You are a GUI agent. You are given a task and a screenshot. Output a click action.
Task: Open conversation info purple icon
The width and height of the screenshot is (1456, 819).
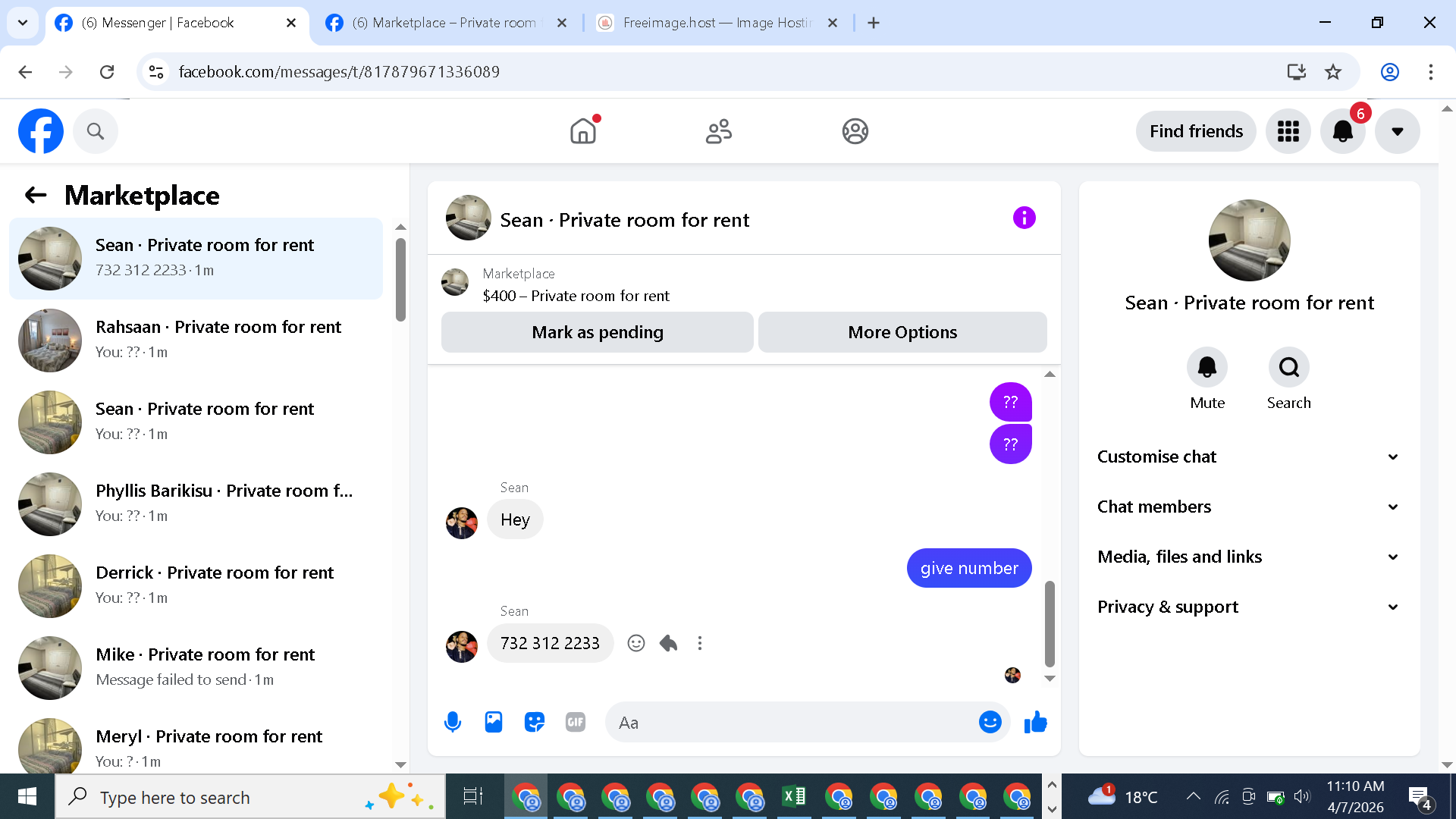1024,218
